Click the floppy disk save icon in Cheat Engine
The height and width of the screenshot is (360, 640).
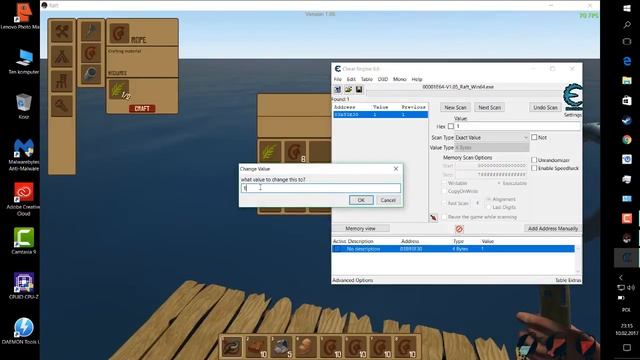coord(359,89)
